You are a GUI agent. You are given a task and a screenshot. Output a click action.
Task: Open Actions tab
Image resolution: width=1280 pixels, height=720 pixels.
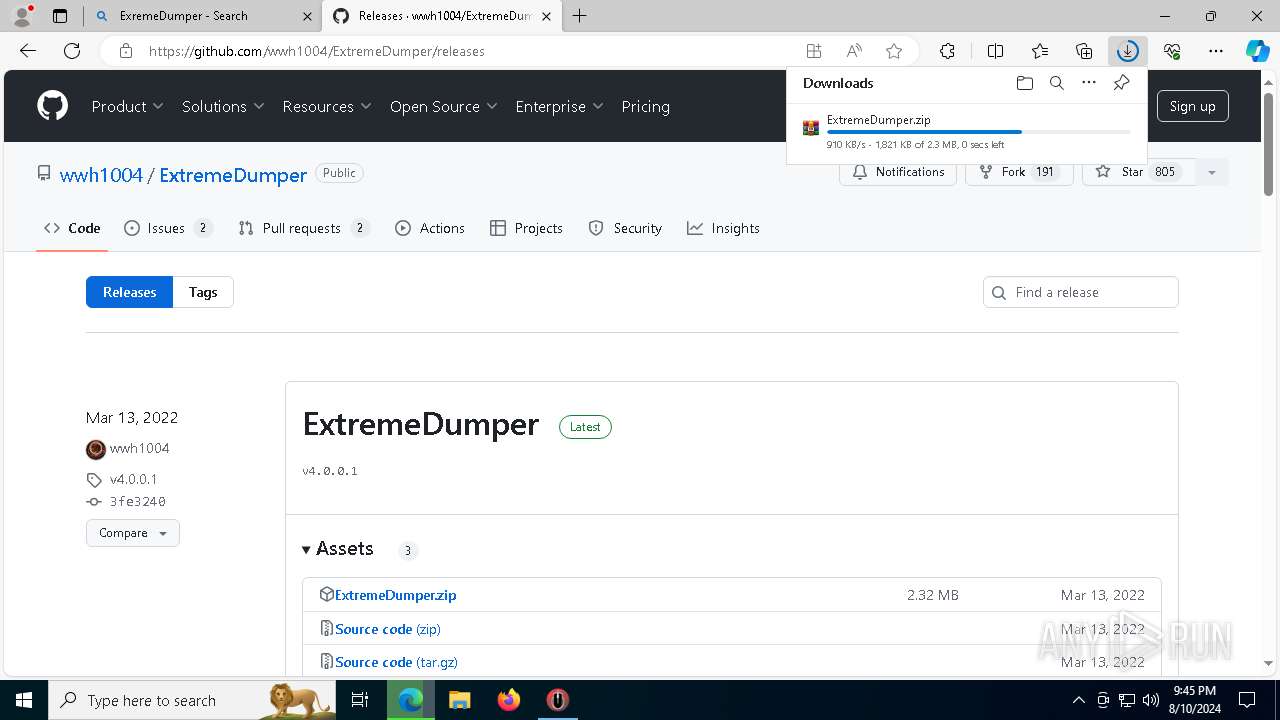tap(430, 228)
